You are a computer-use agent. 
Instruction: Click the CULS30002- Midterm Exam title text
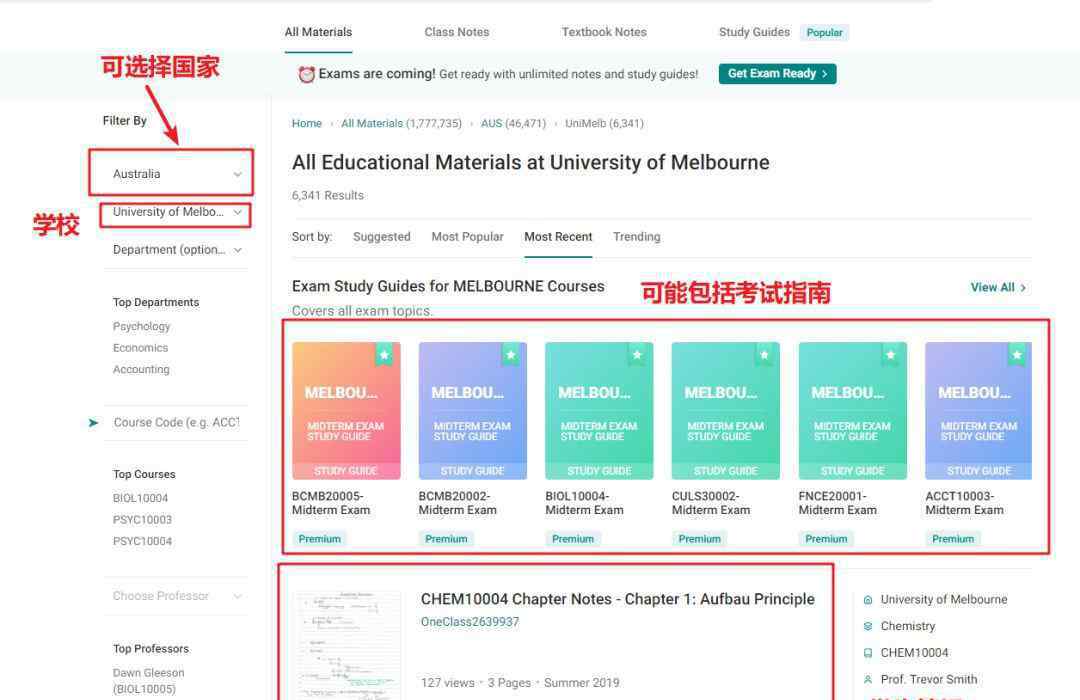711,503
